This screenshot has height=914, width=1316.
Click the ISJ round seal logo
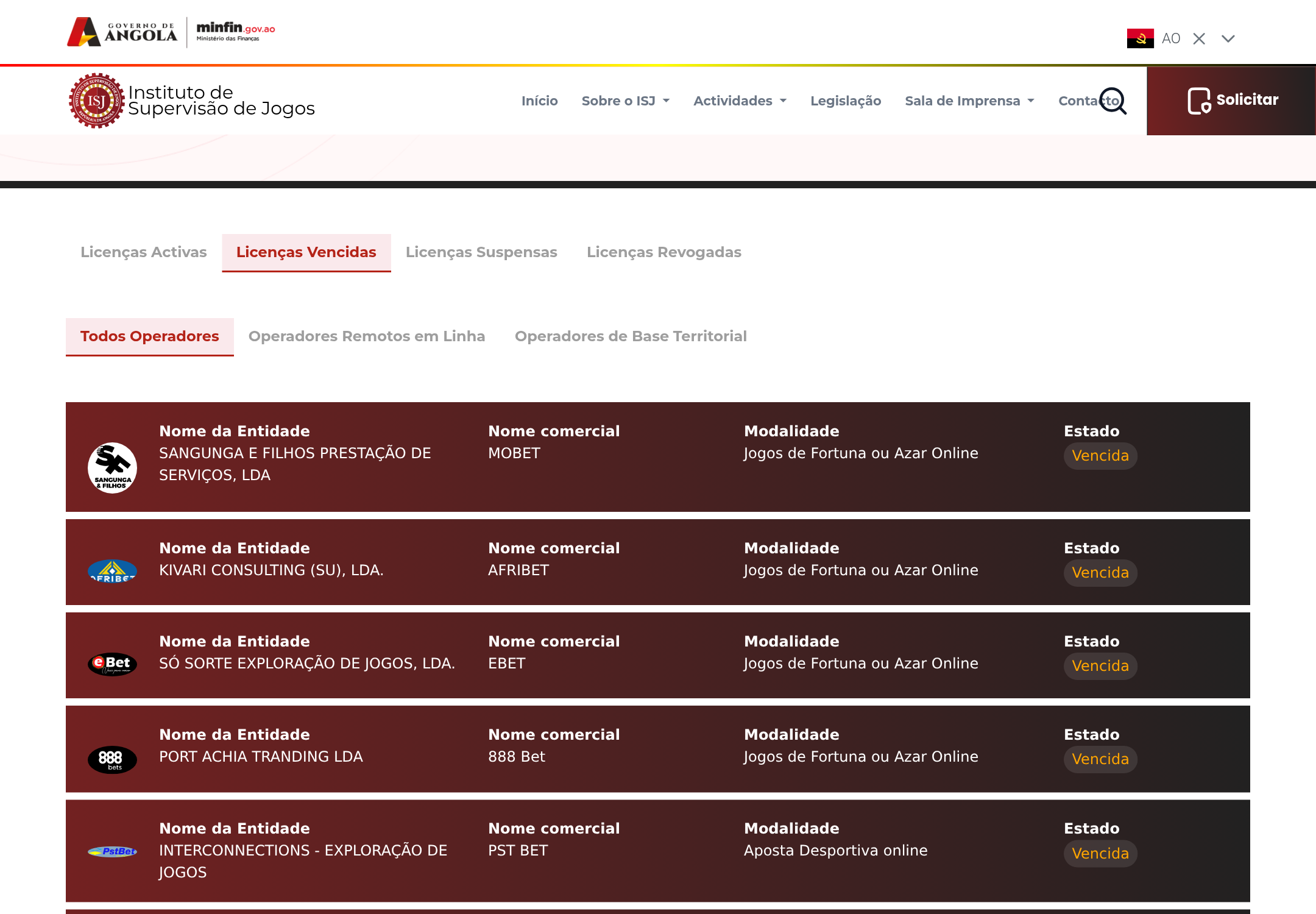point(96,101)
